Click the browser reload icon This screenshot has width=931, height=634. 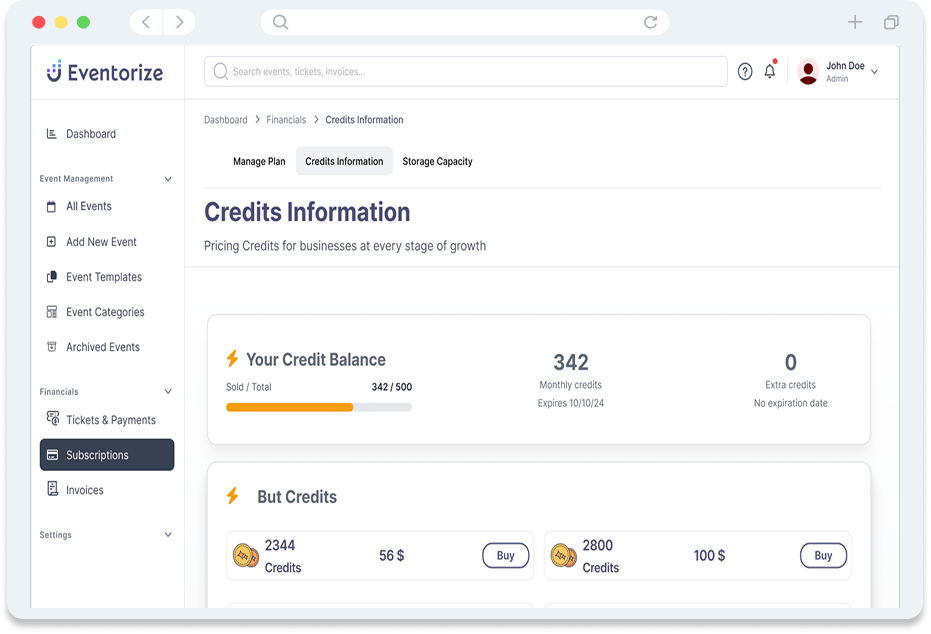pos(650,22)
